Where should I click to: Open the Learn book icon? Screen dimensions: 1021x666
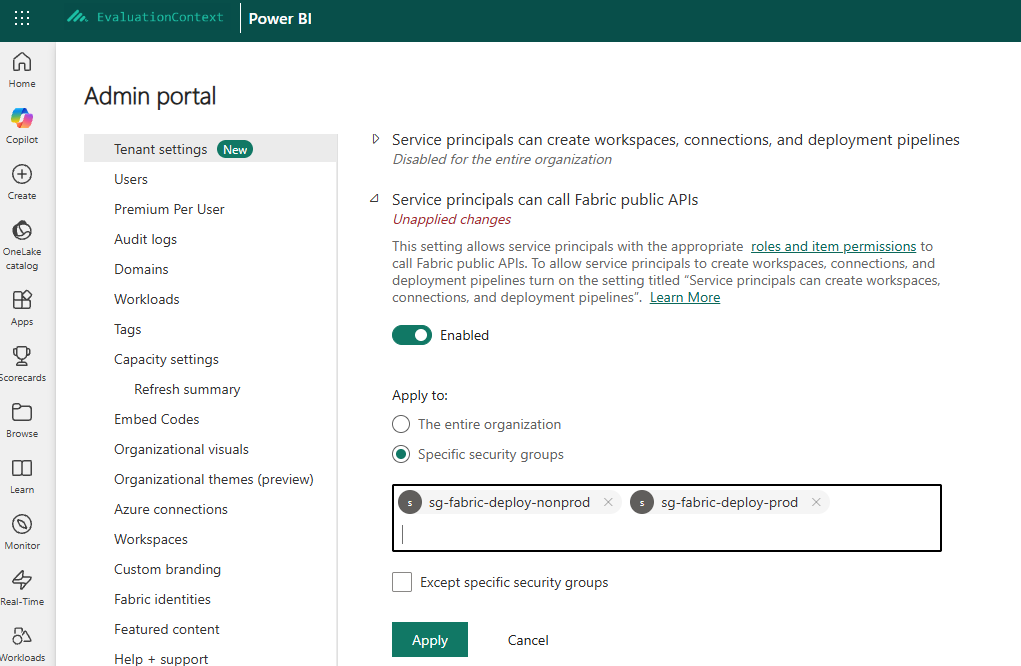pos(22,468)
